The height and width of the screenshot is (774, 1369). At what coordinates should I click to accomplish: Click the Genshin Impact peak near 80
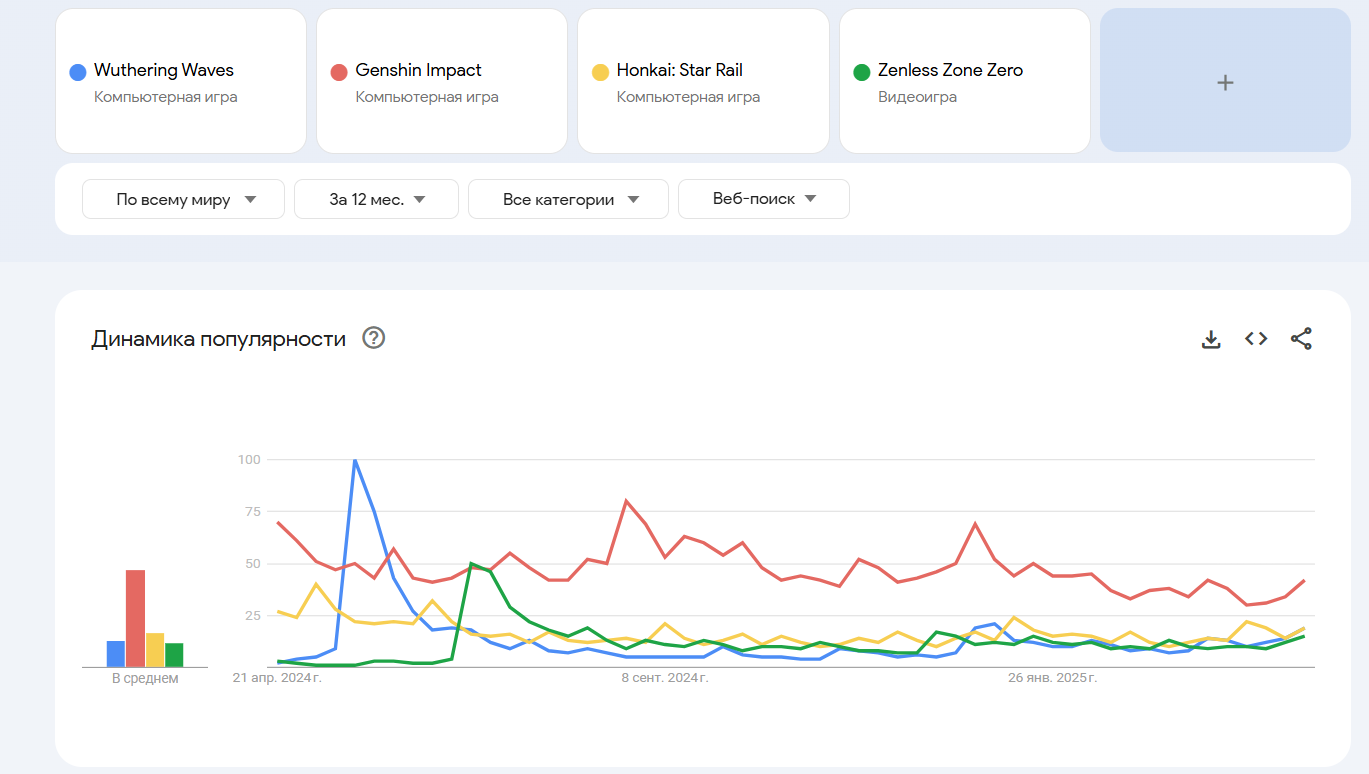pos(626,501)
